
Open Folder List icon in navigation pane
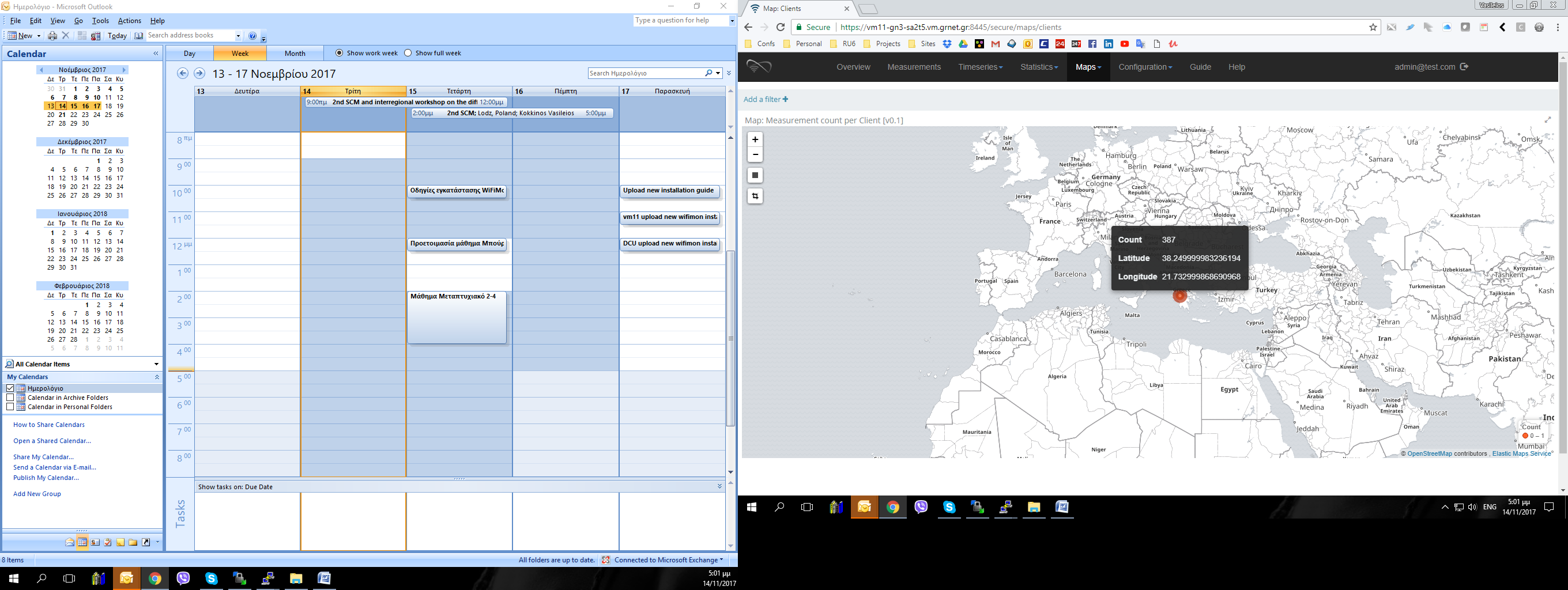(x=133, y=542)
